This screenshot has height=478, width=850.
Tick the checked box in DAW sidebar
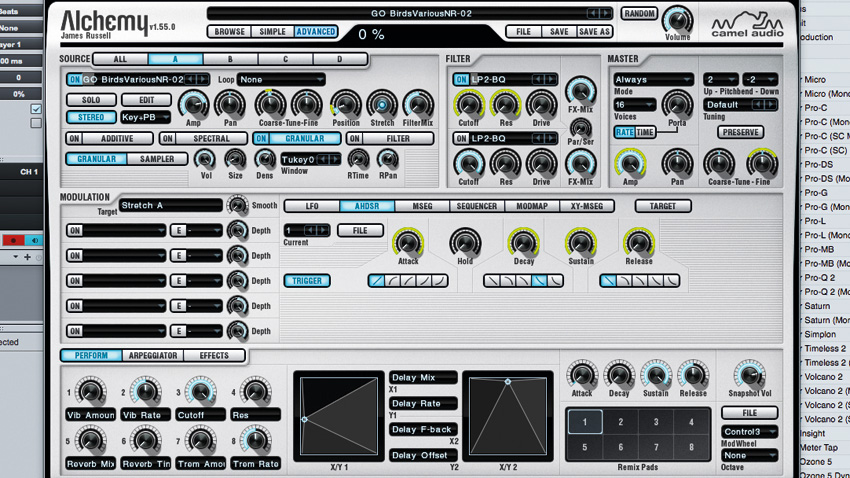36,109
